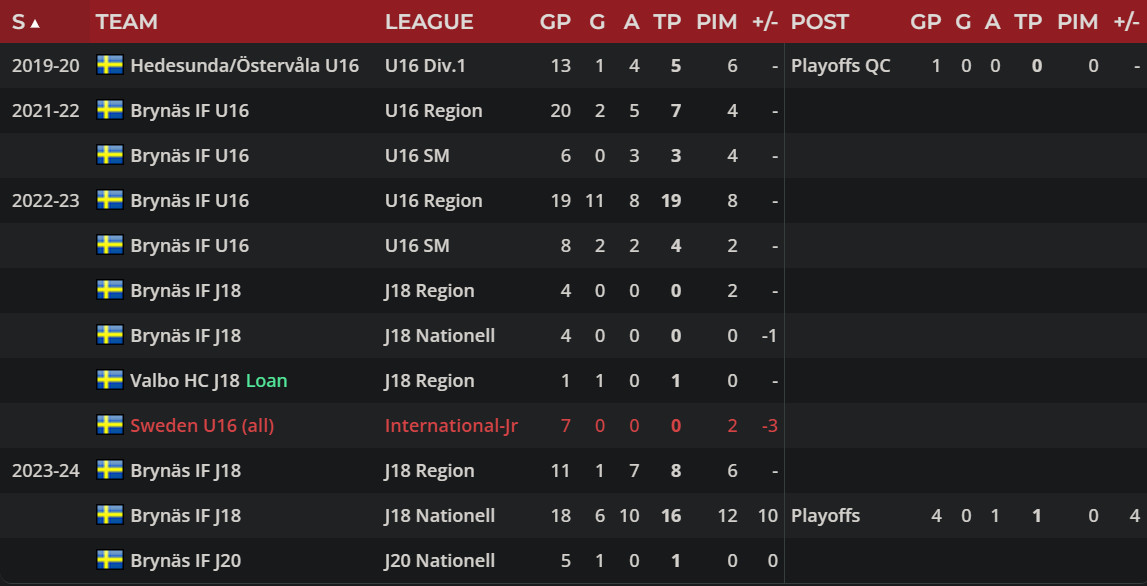Open the Brynäs IF J20 team link

185,561
